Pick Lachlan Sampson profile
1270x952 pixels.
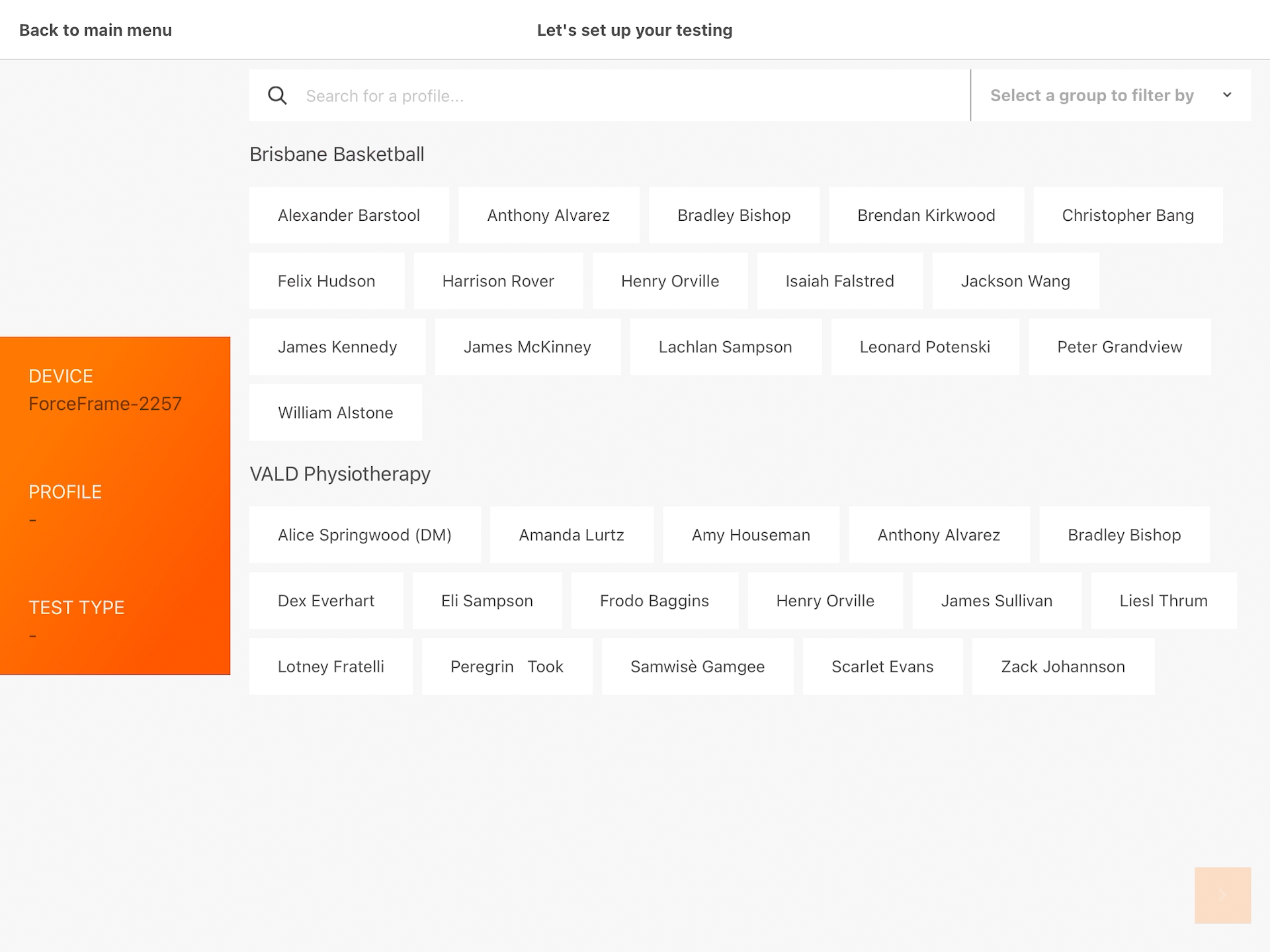pos(726,347)
